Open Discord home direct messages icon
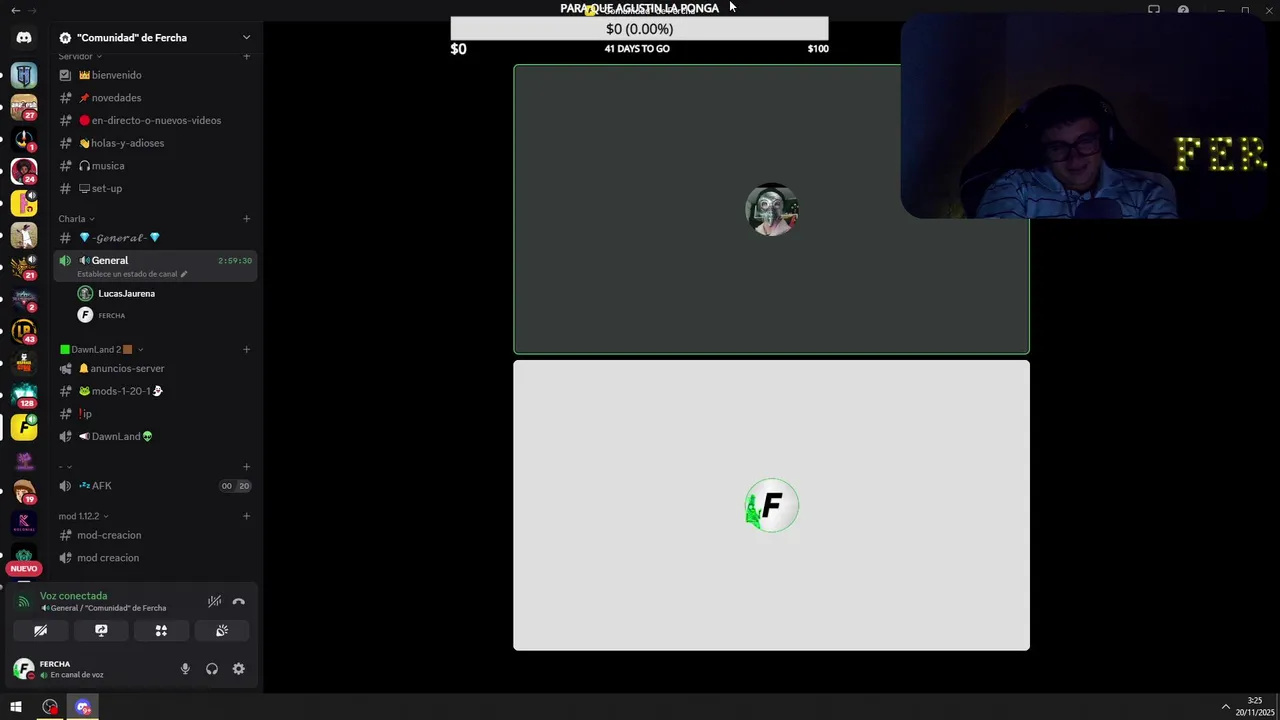This screenshot has height=720, width=1280. (24, 38)
